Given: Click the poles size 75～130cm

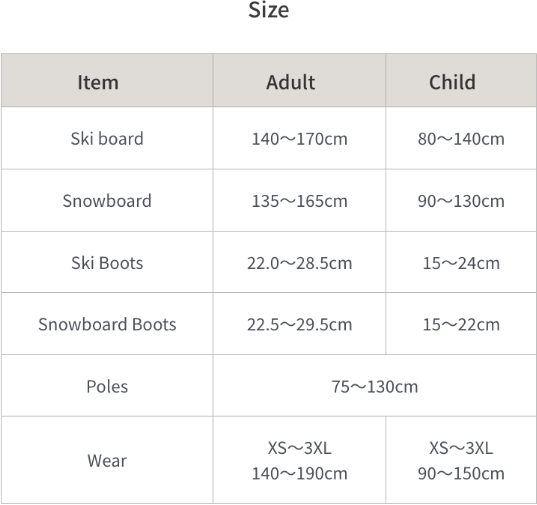Looking at the screenshot, I should pos(375,387).
